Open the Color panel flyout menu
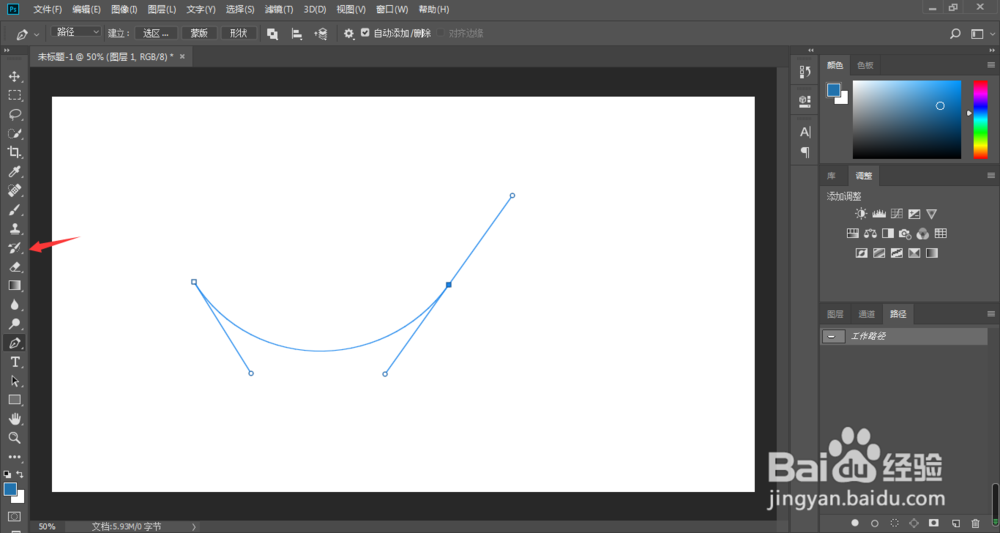 point(990,65)
